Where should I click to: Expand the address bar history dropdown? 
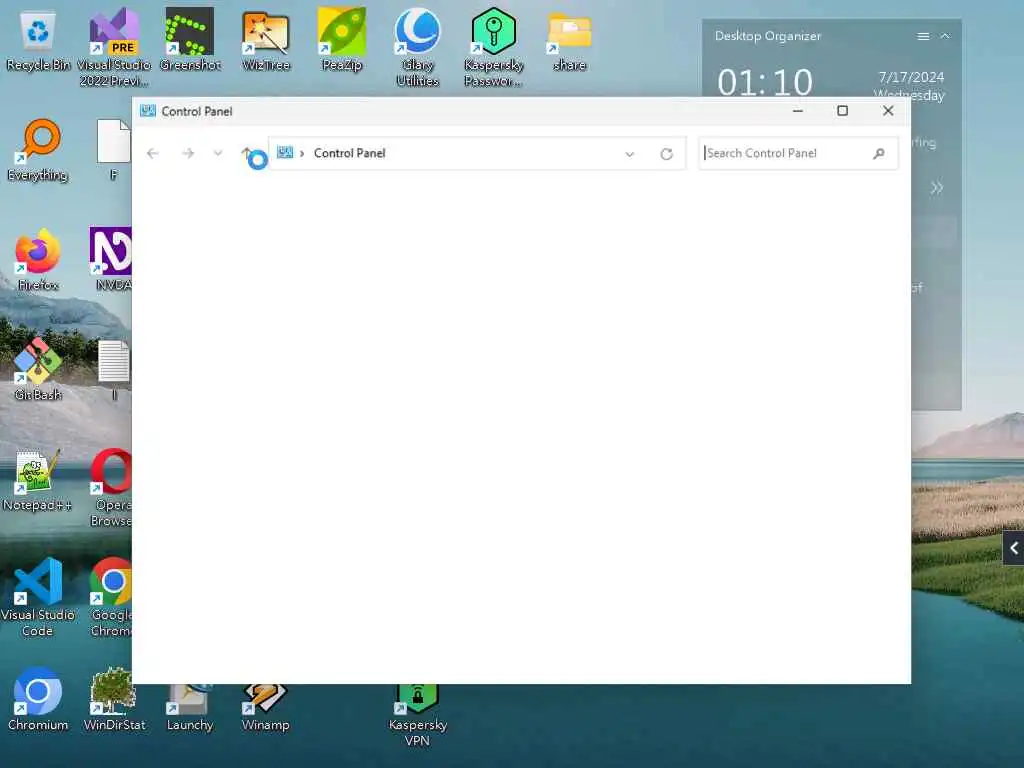[630, 154]
